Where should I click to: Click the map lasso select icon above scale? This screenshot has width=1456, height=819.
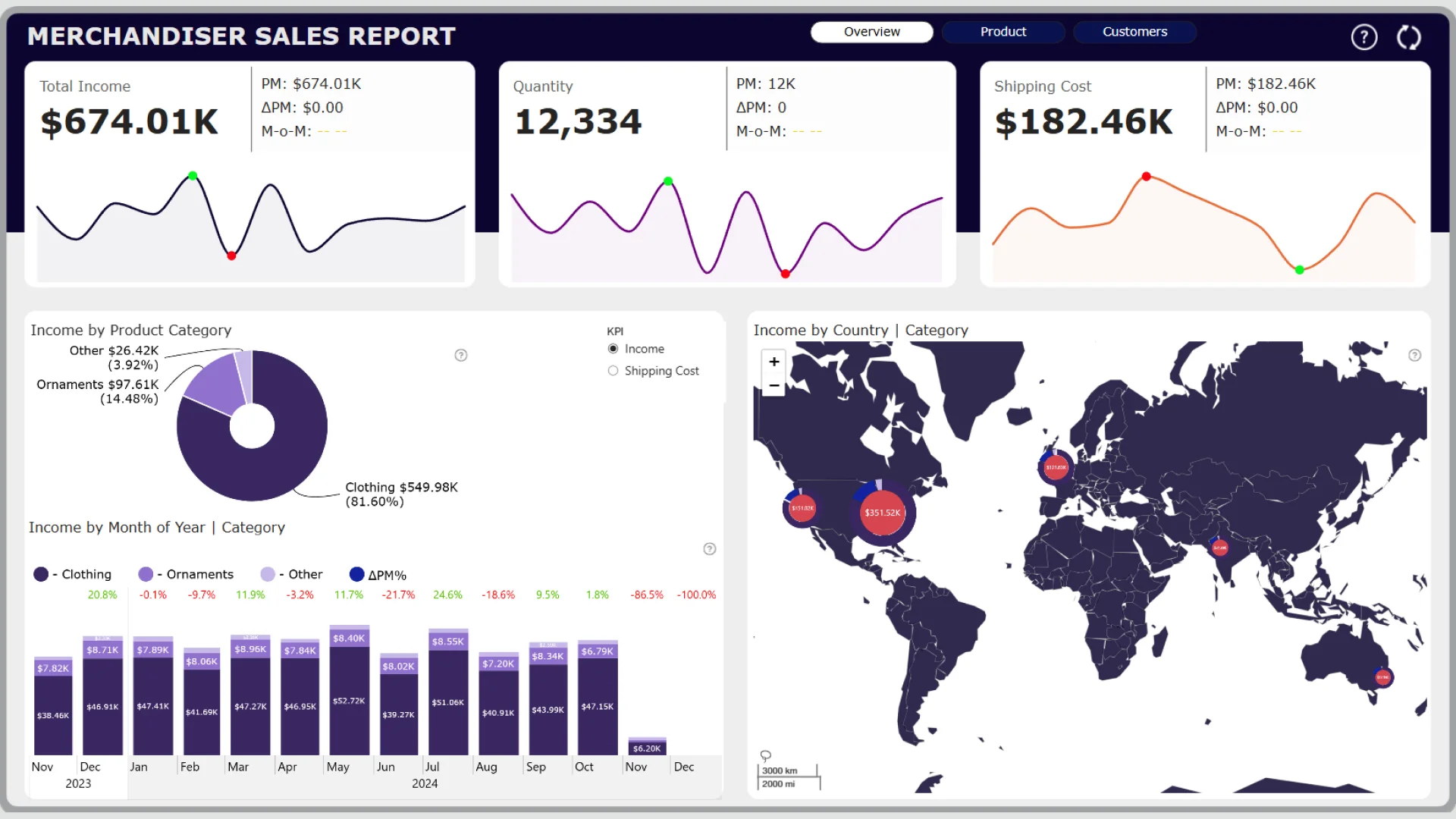coord(766,755)
